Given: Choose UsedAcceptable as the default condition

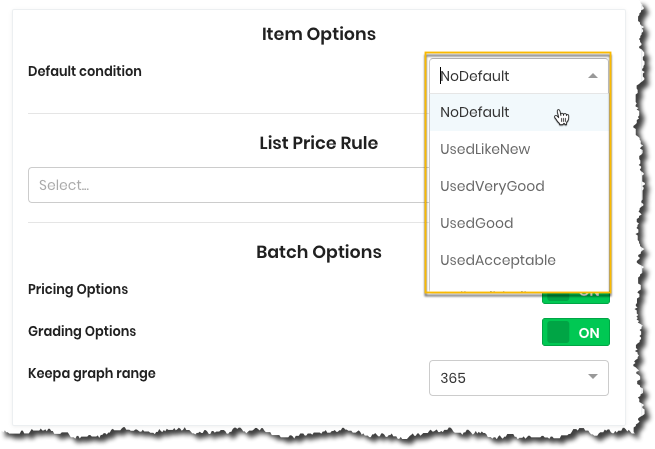Looking at the screenshot, I should 519,260.
